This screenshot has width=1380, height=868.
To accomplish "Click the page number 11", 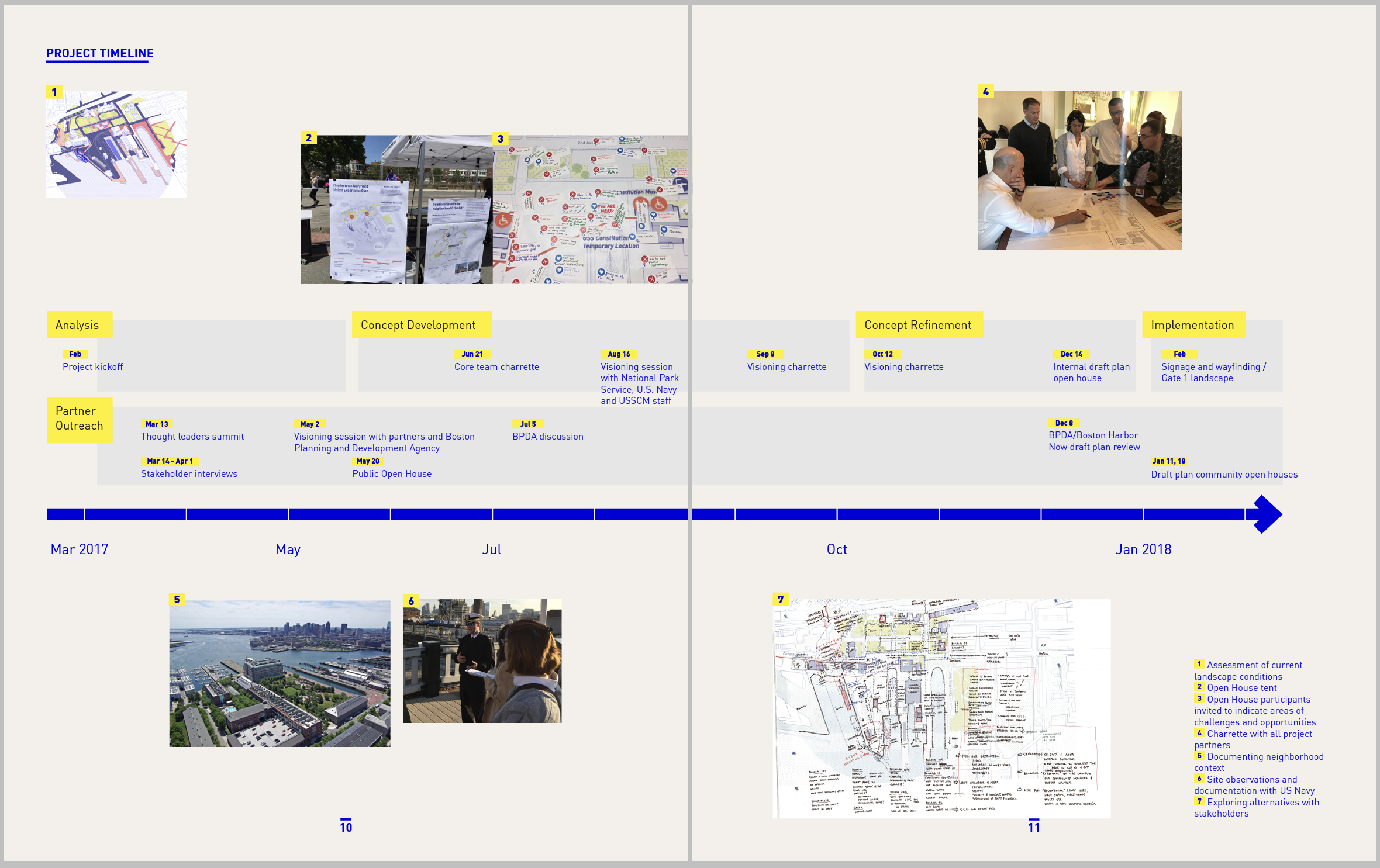I will 1034,826.
